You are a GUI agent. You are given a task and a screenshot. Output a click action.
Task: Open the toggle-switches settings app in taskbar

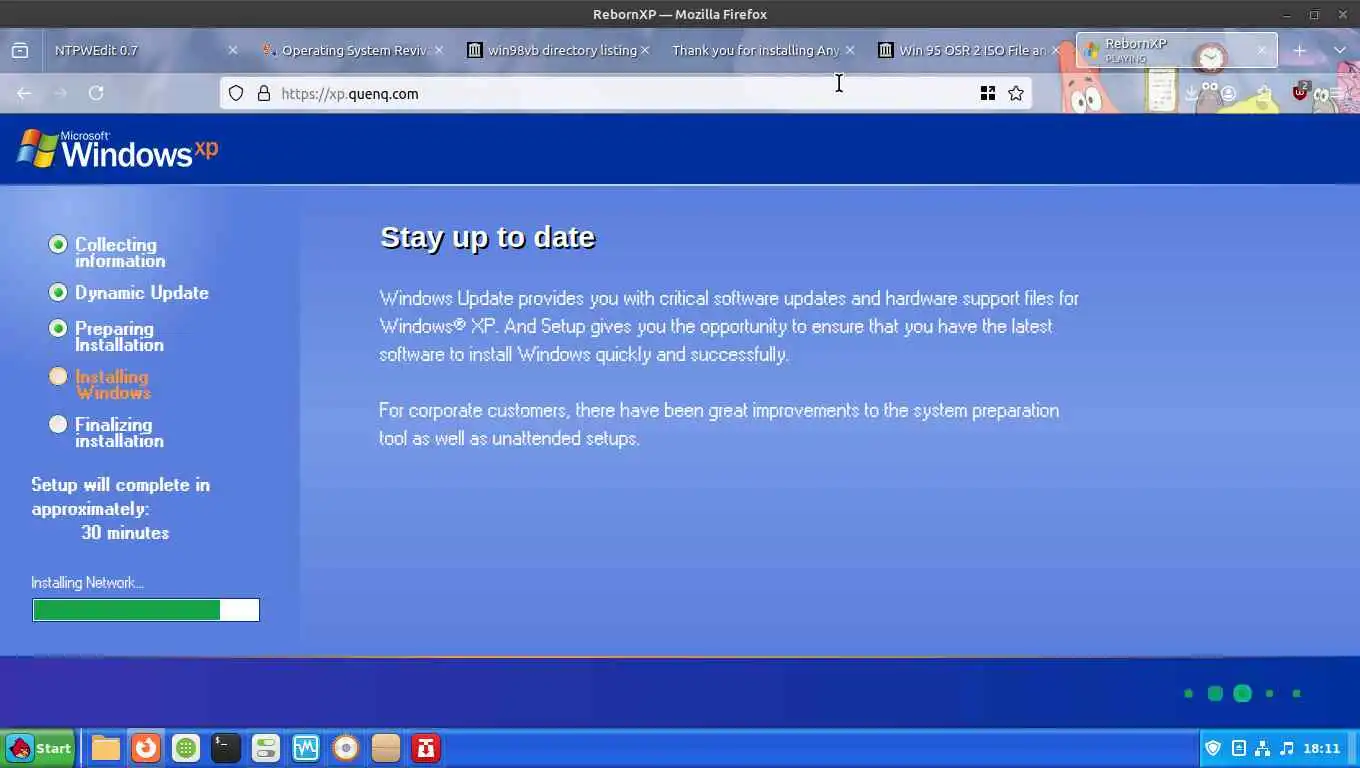(266, 748)
